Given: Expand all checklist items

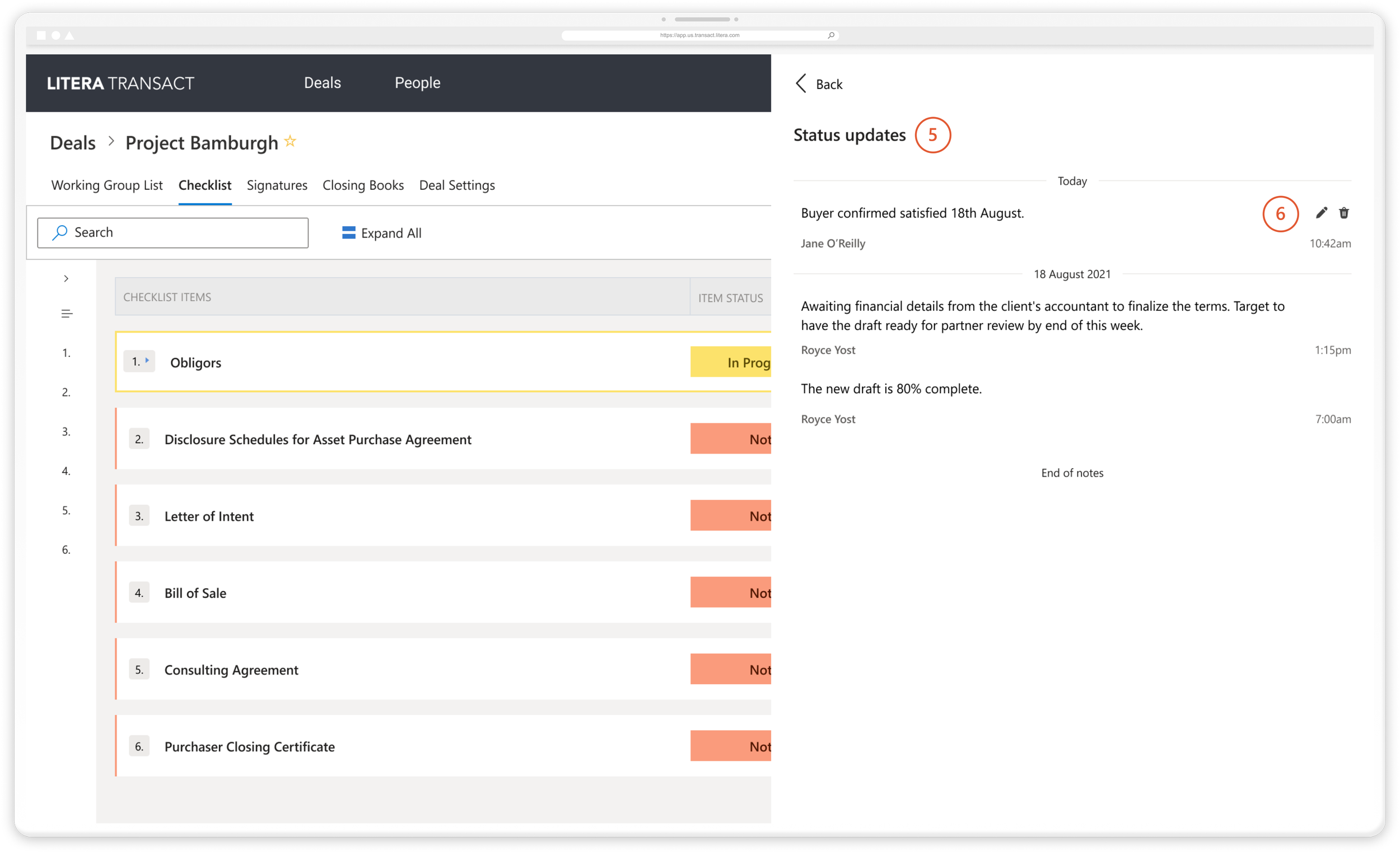Looking at the screenshot, I should pyautogui.click(x=391, y=232).
